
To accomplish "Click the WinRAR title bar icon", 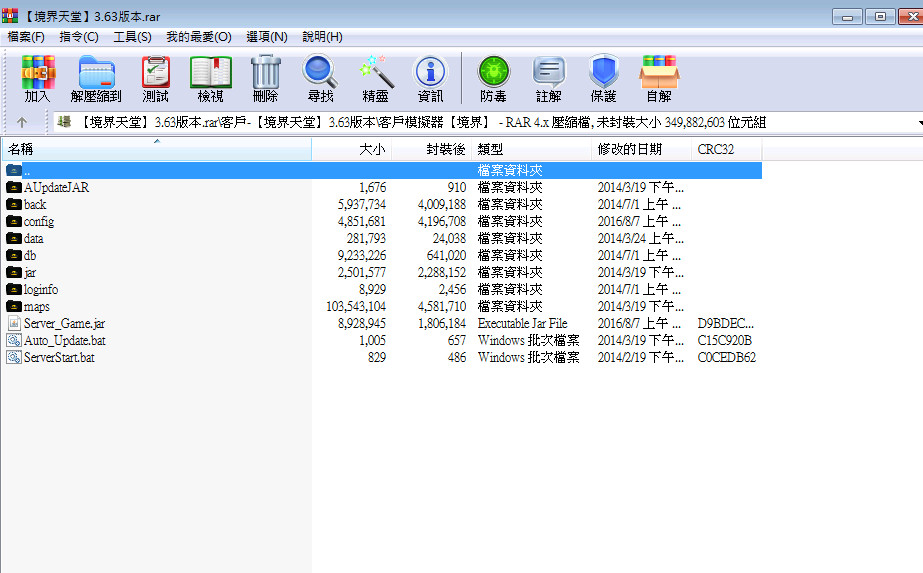I will [x=10, y=15].
